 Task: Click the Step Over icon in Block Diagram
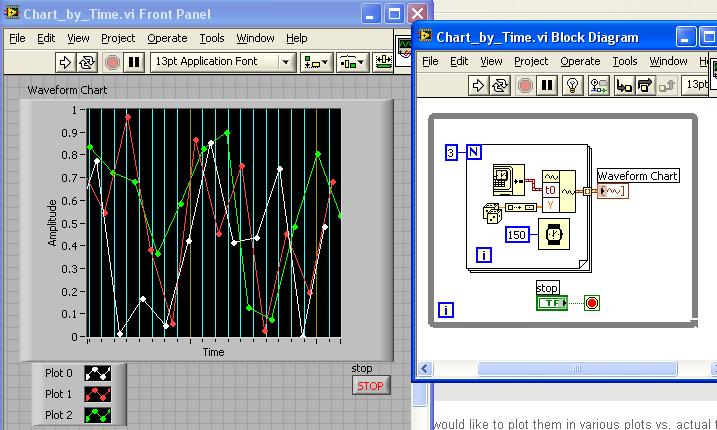coord(645,85)
